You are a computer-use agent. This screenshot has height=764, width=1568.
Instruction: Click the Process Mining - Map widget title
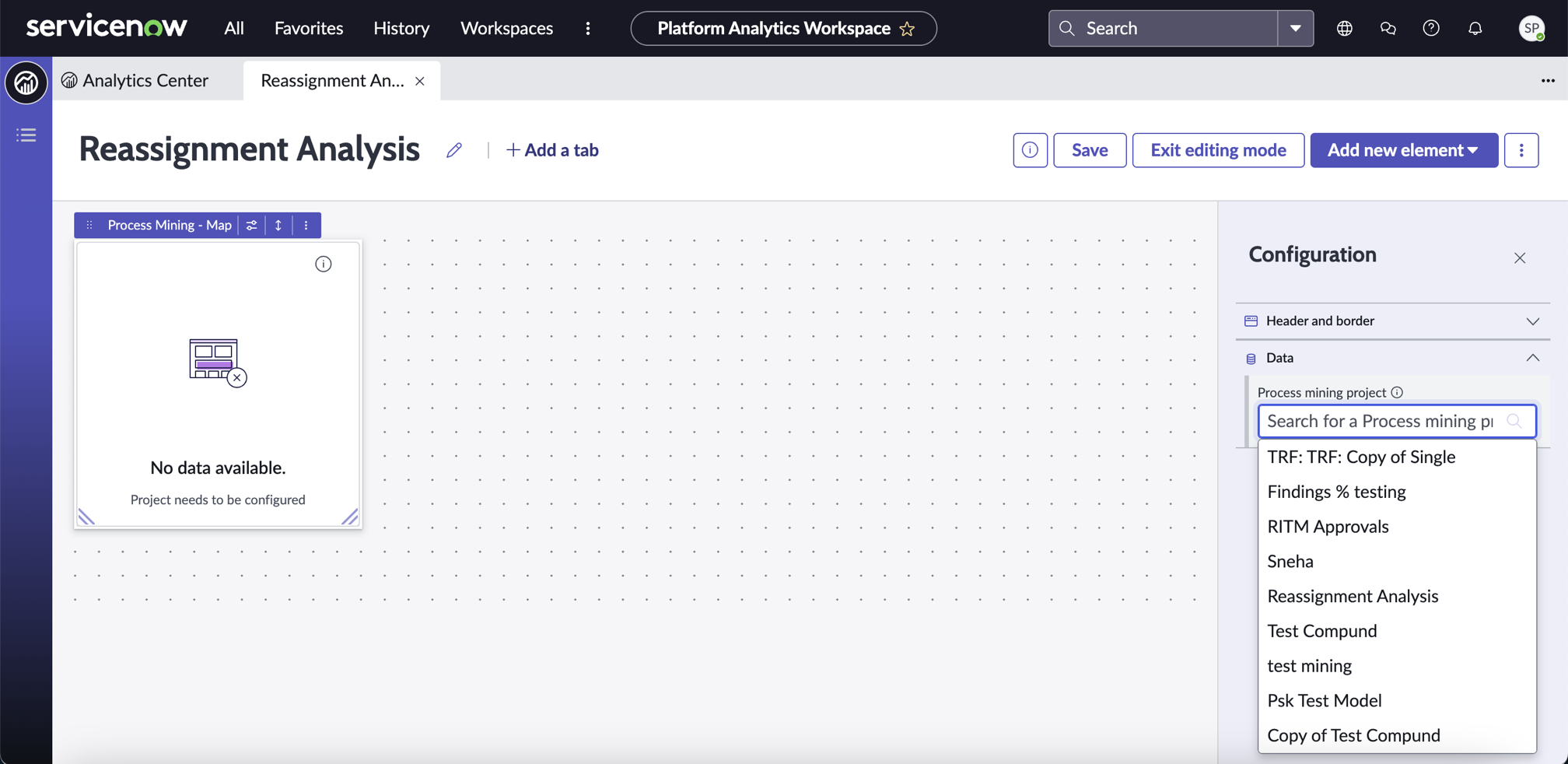[x=170, y=225]
